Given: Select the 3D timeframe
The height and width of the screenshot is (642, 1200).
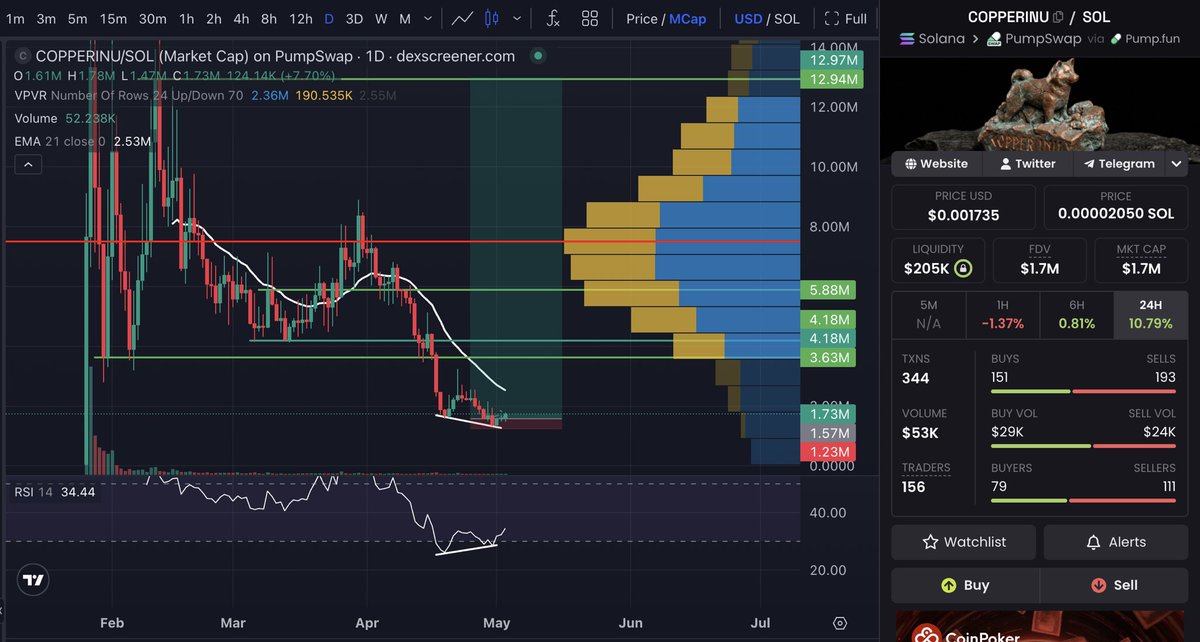Looking at the screenshot, I should pos(354,18).
